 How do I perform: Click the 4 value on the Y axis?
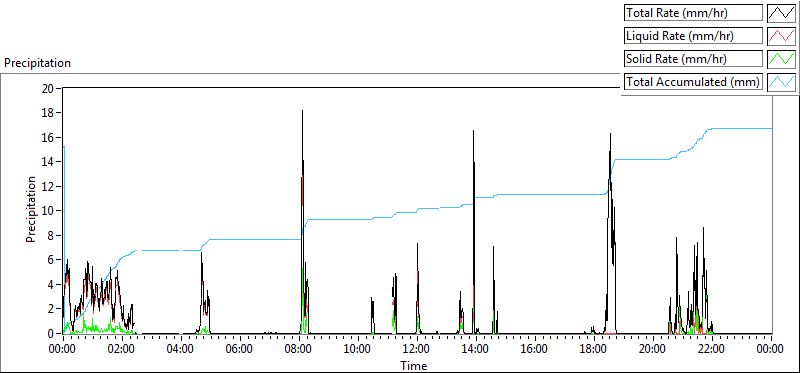pyautogui.click(x=51, y=284)
